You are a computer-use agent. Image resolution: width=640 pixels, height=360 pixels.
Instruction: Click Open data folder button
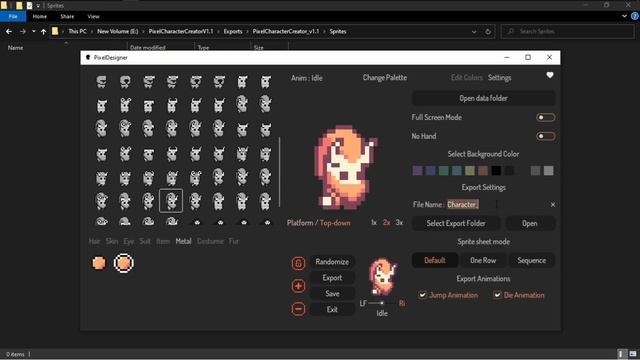(483, 98)
